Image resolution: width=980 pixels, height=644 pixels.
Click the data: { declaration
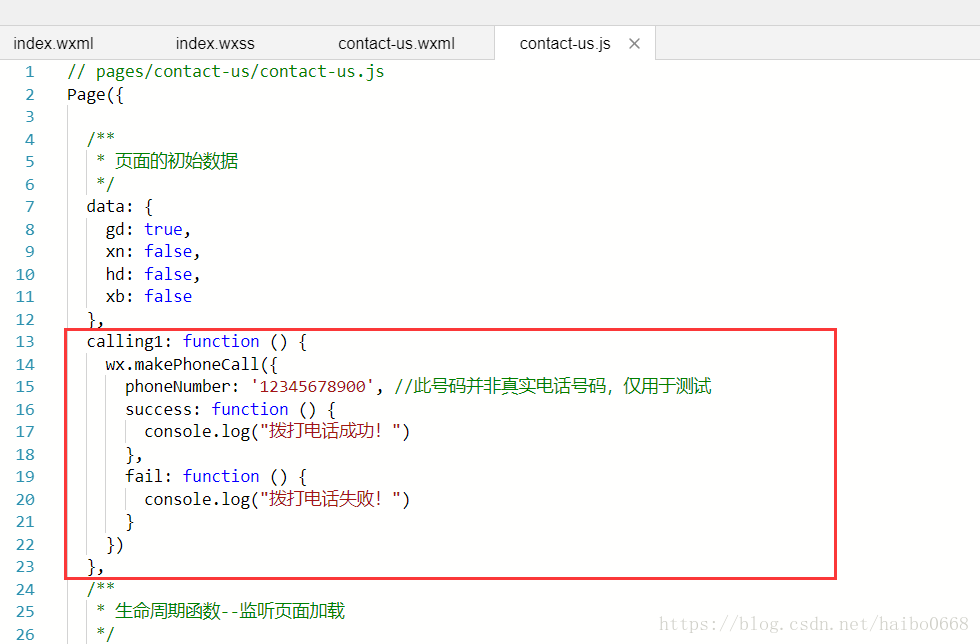(119, 207)
